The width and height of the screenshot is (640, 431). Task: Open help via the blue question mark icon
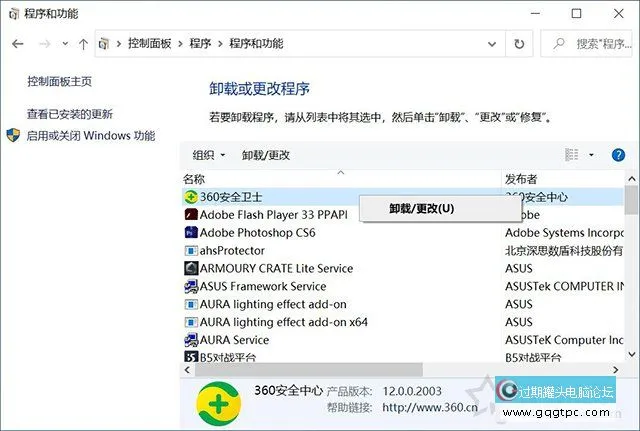(x=618, y=155)
